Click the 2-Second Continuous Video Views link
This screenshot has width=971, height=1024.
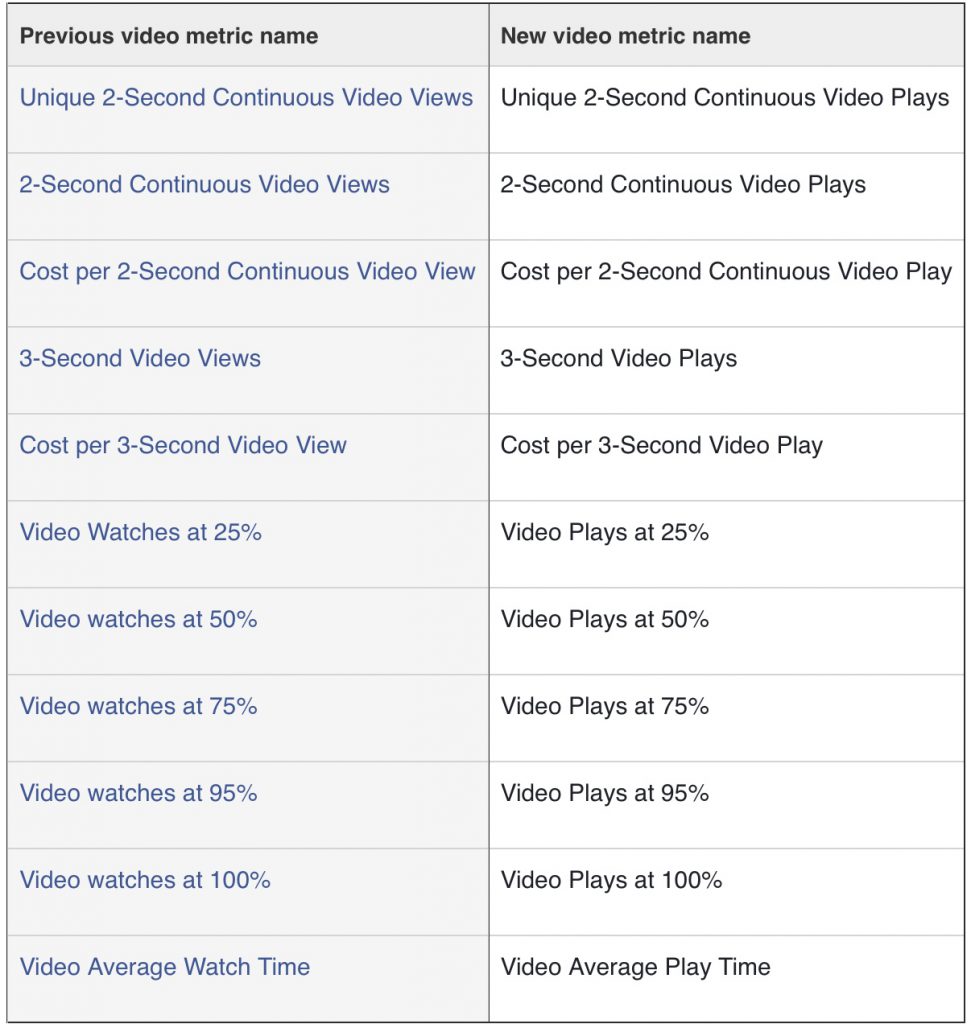point(204,184)
